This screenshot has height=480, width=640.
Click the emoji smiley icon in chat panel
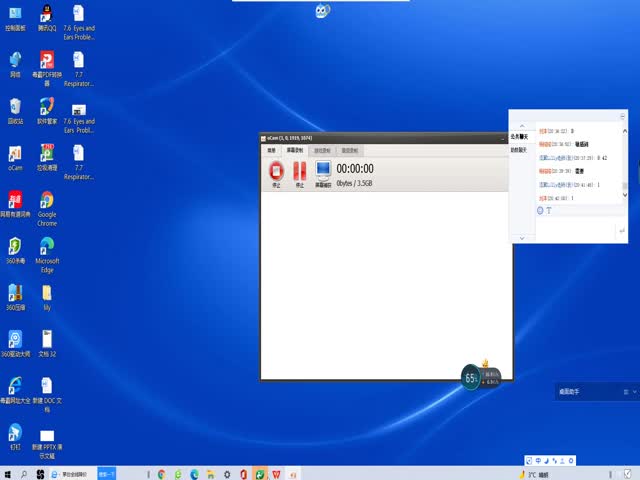pyautogui.click(x=540, y=211)
